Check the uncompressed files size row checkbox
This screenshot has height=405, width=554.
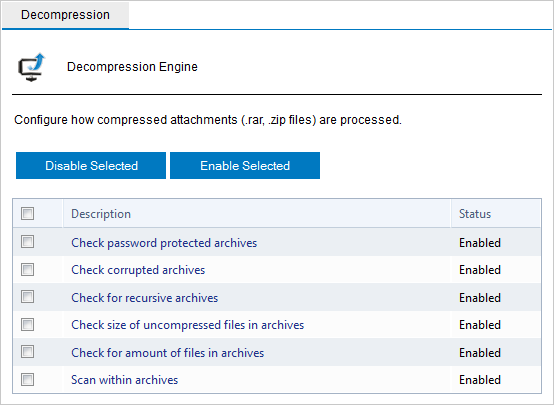[x=28, y=324]
